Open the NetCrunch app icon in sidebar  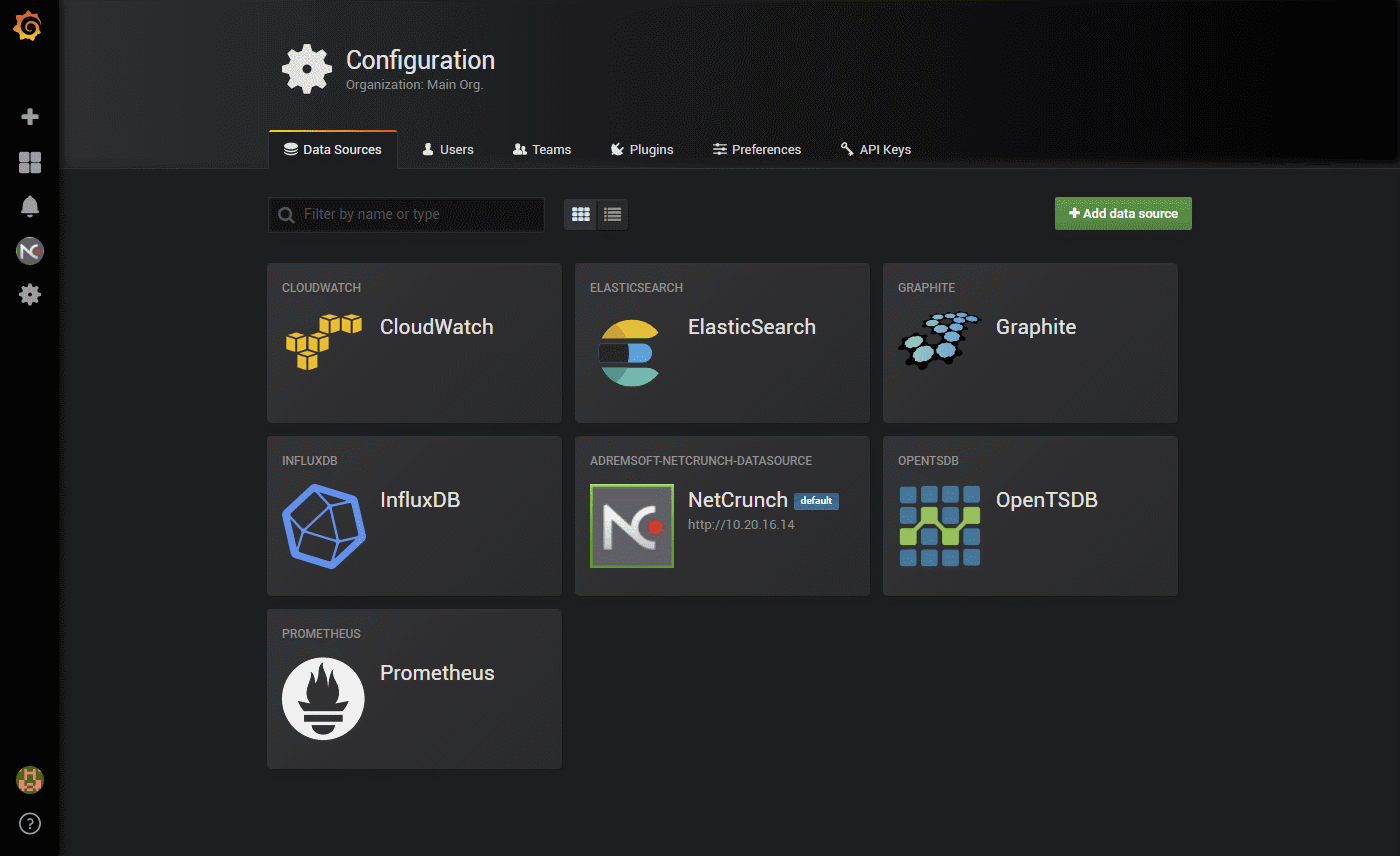[x=30, y=251]
